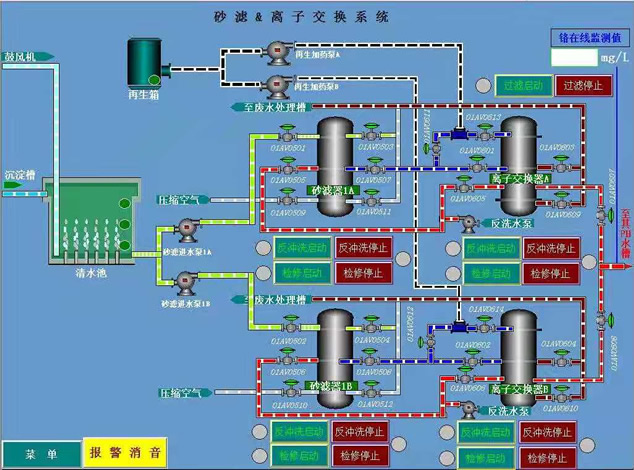Click the backwash pump below ion exchanger A

[468, 222]
